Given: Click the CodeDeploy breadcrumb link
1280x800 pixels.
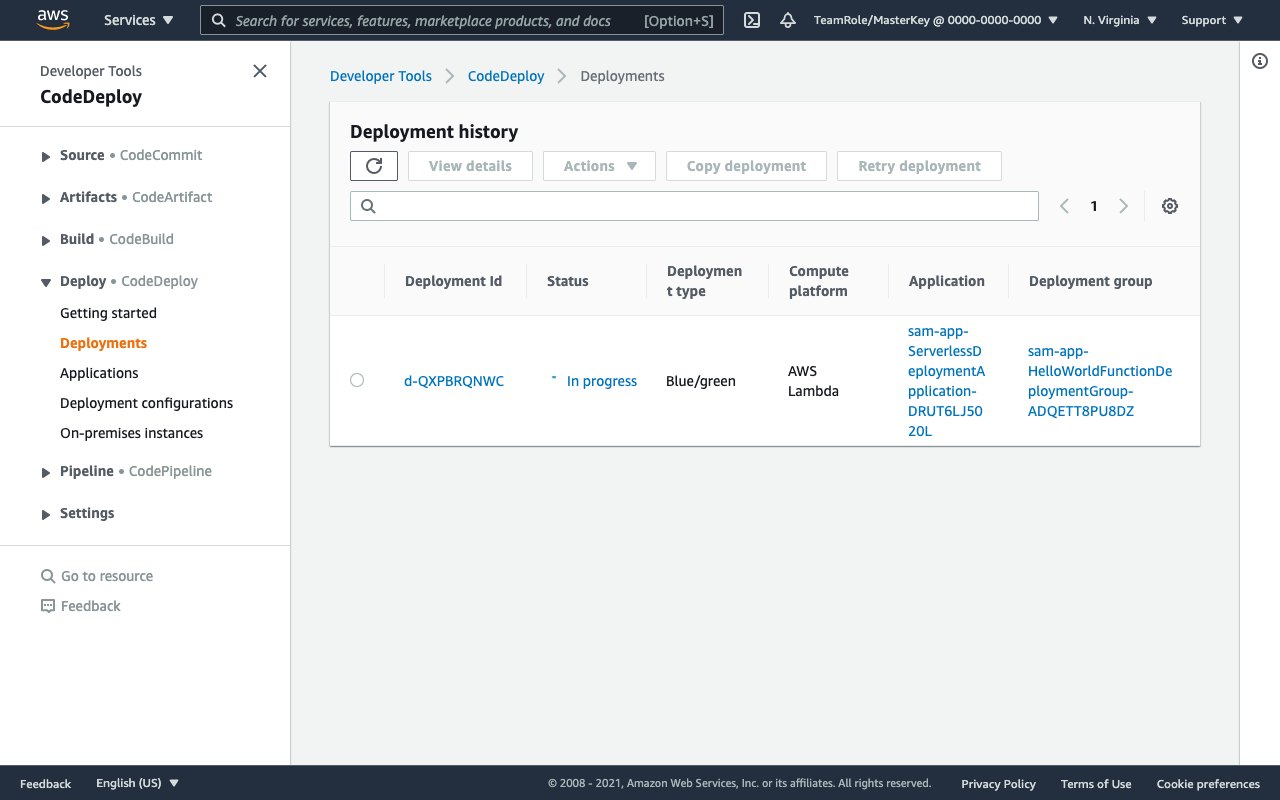Looking at the screenshot, I should point(506,76).
